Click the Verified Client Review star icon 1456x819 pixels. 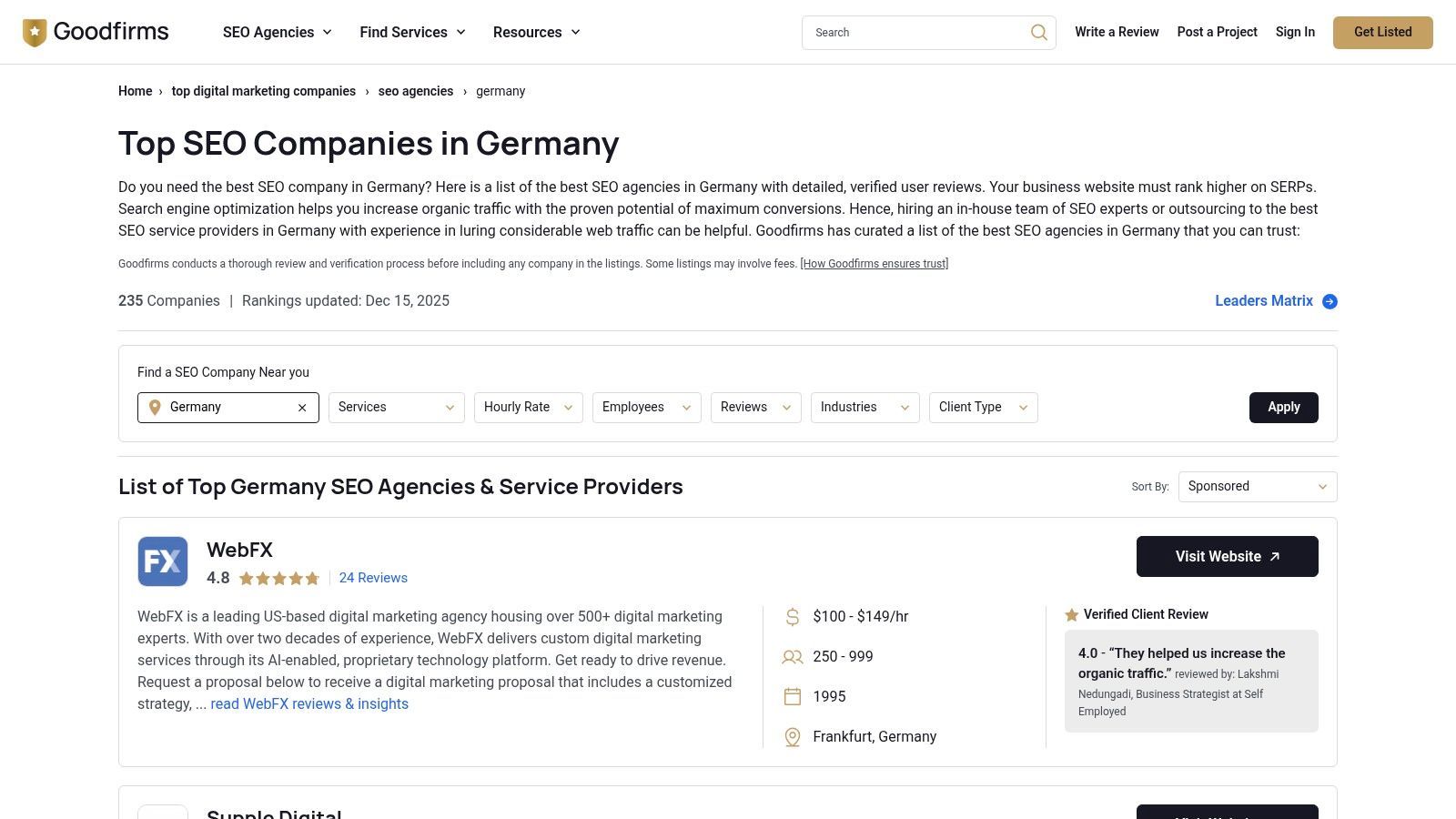tap(1072, 614)
